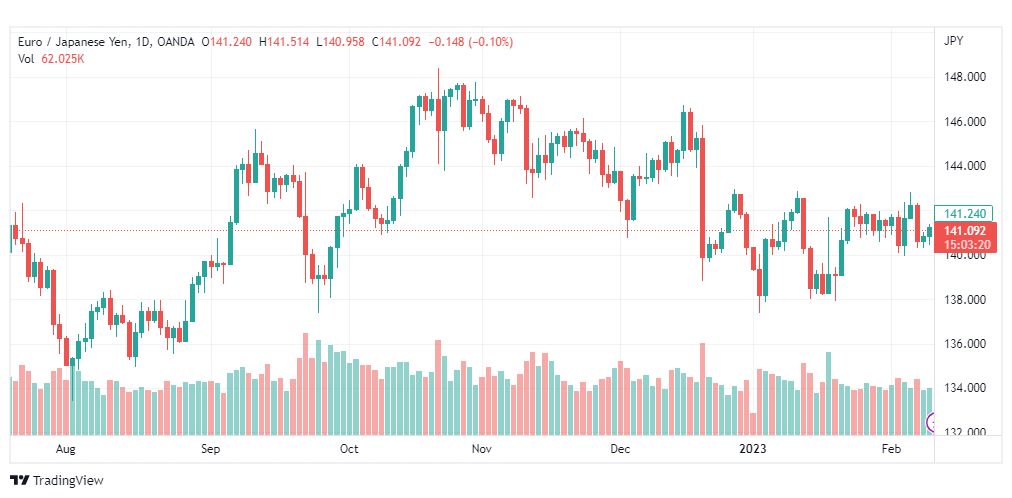Click the red 141.092 current price tag

(966, 231)
